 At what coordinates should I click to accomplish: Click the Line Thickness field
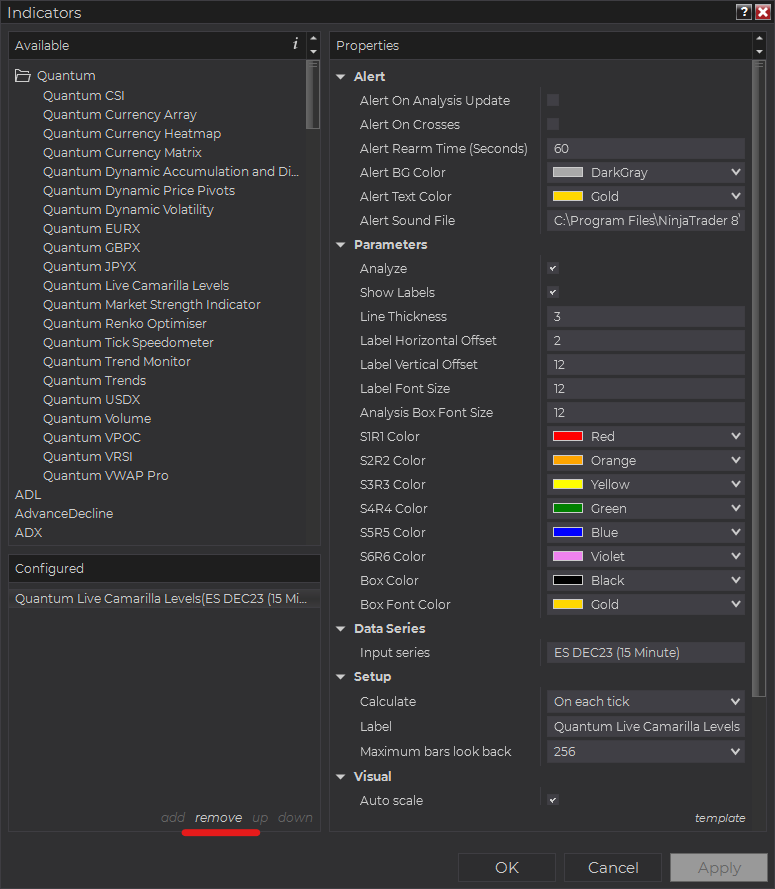(646, 316)
